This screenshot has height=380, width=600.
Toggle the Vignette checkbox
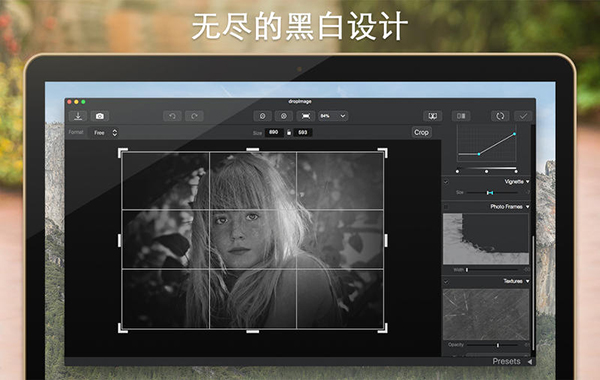click(x=446, y=182)
